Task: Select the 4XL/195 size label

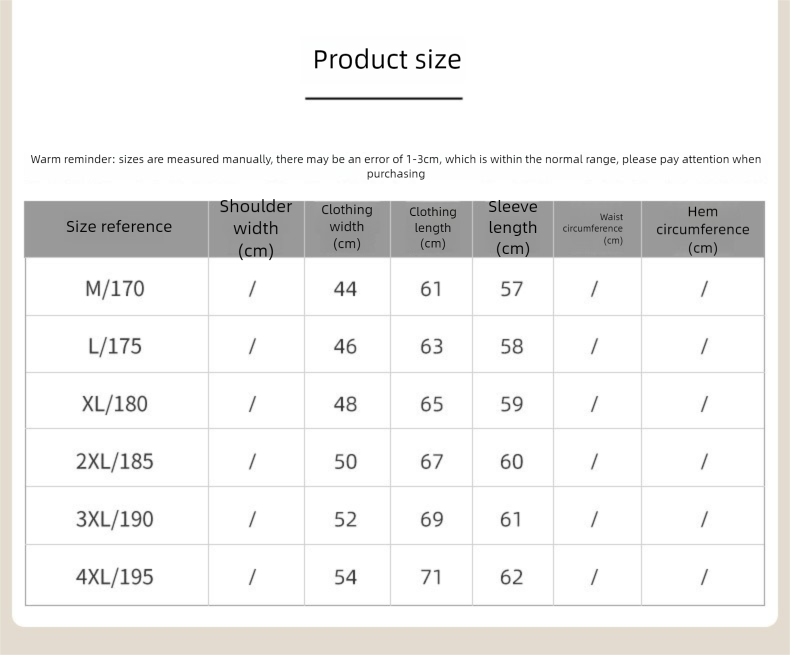Action: point(115,577)
